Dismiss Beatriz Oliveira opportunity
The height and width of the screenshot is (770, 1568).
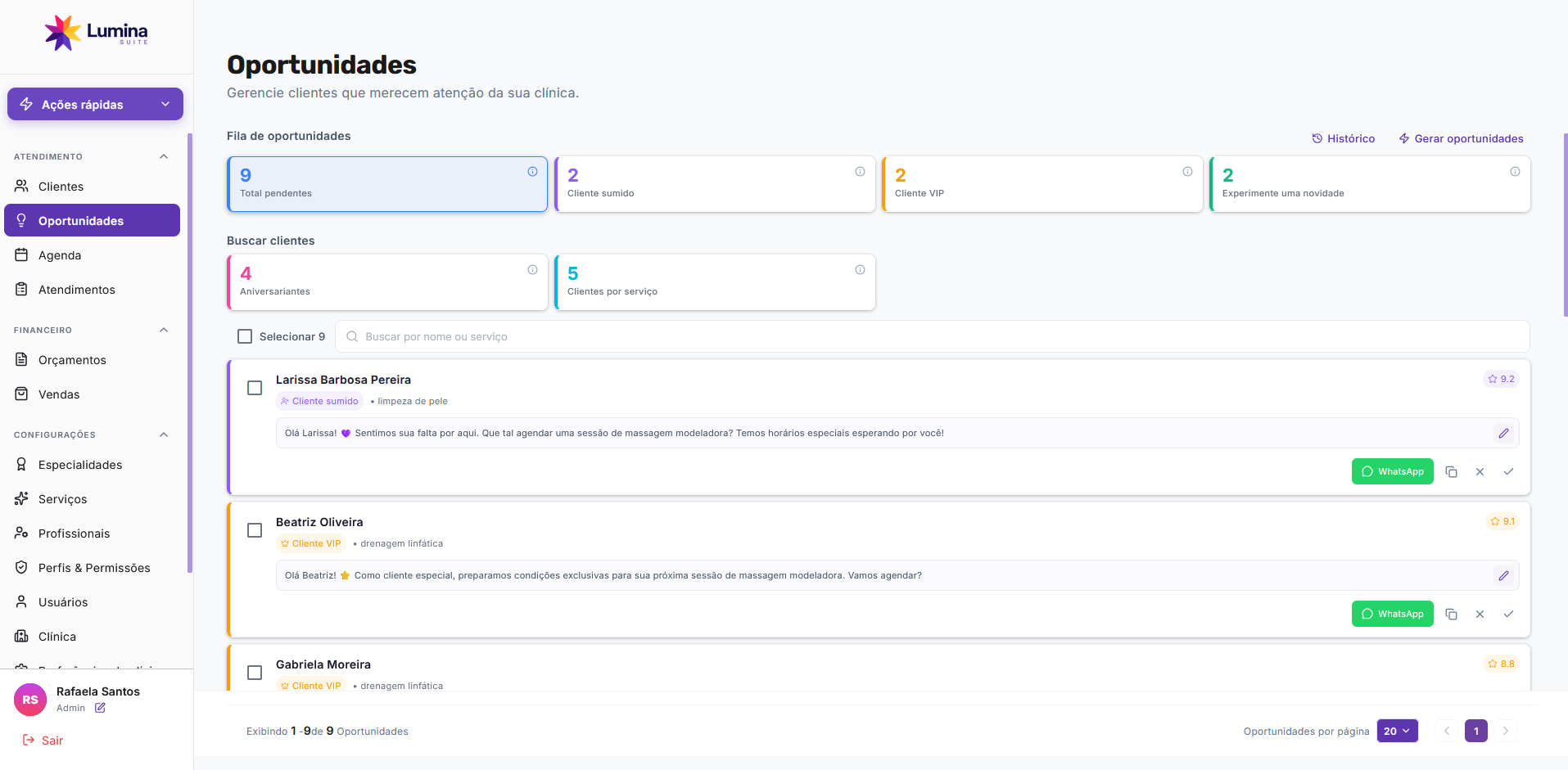[1480, 614]
